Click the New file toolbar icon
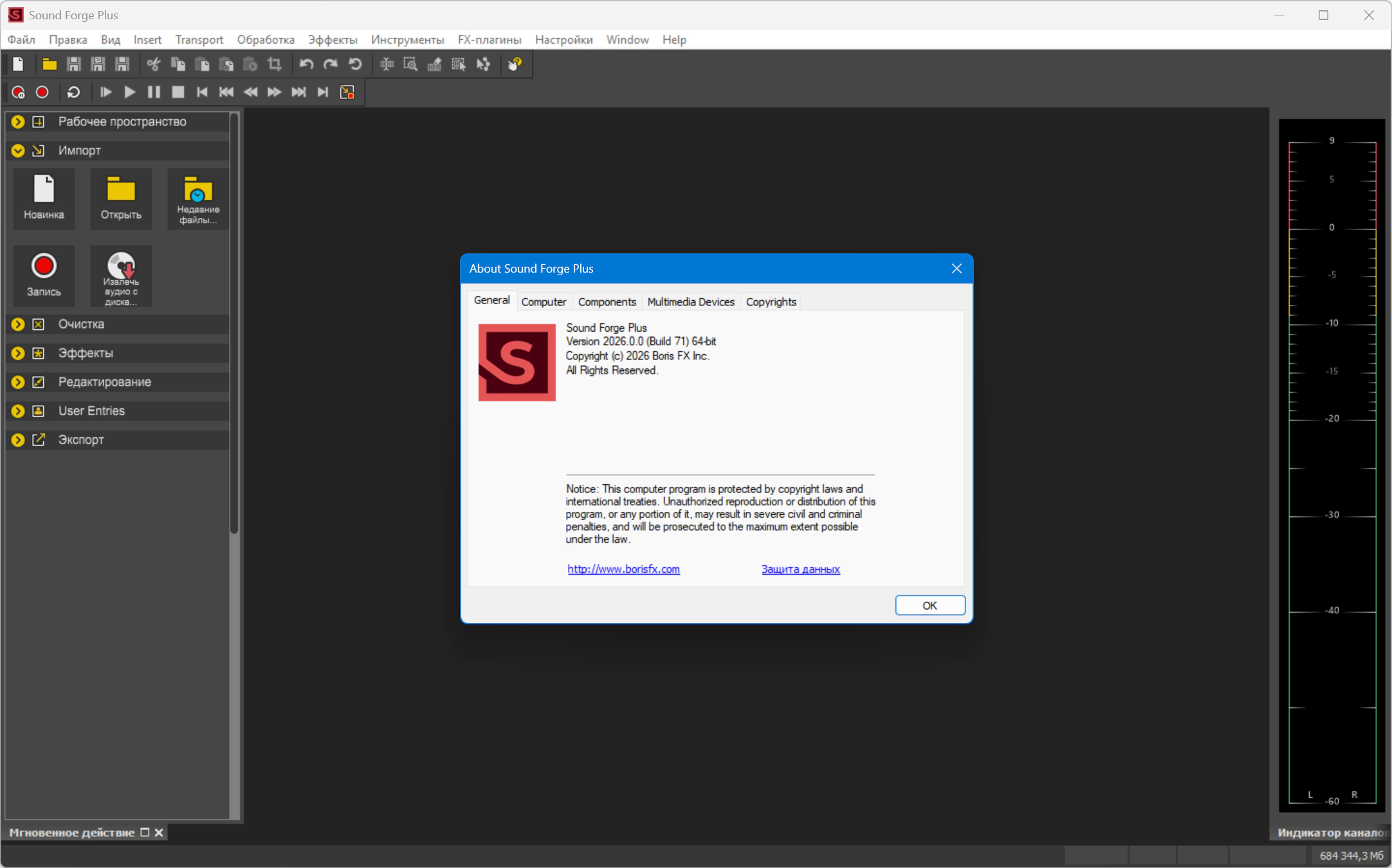Viewport: 1392px width, 868px height. pos(18,64)
